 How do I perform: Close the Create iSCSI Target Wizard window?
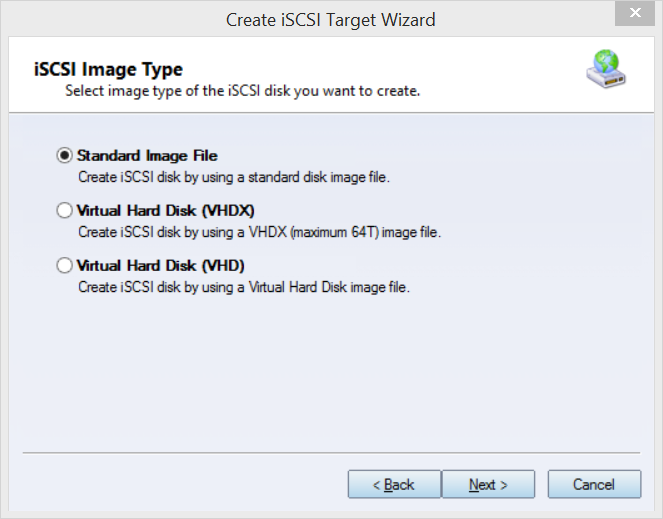point(635,13)
